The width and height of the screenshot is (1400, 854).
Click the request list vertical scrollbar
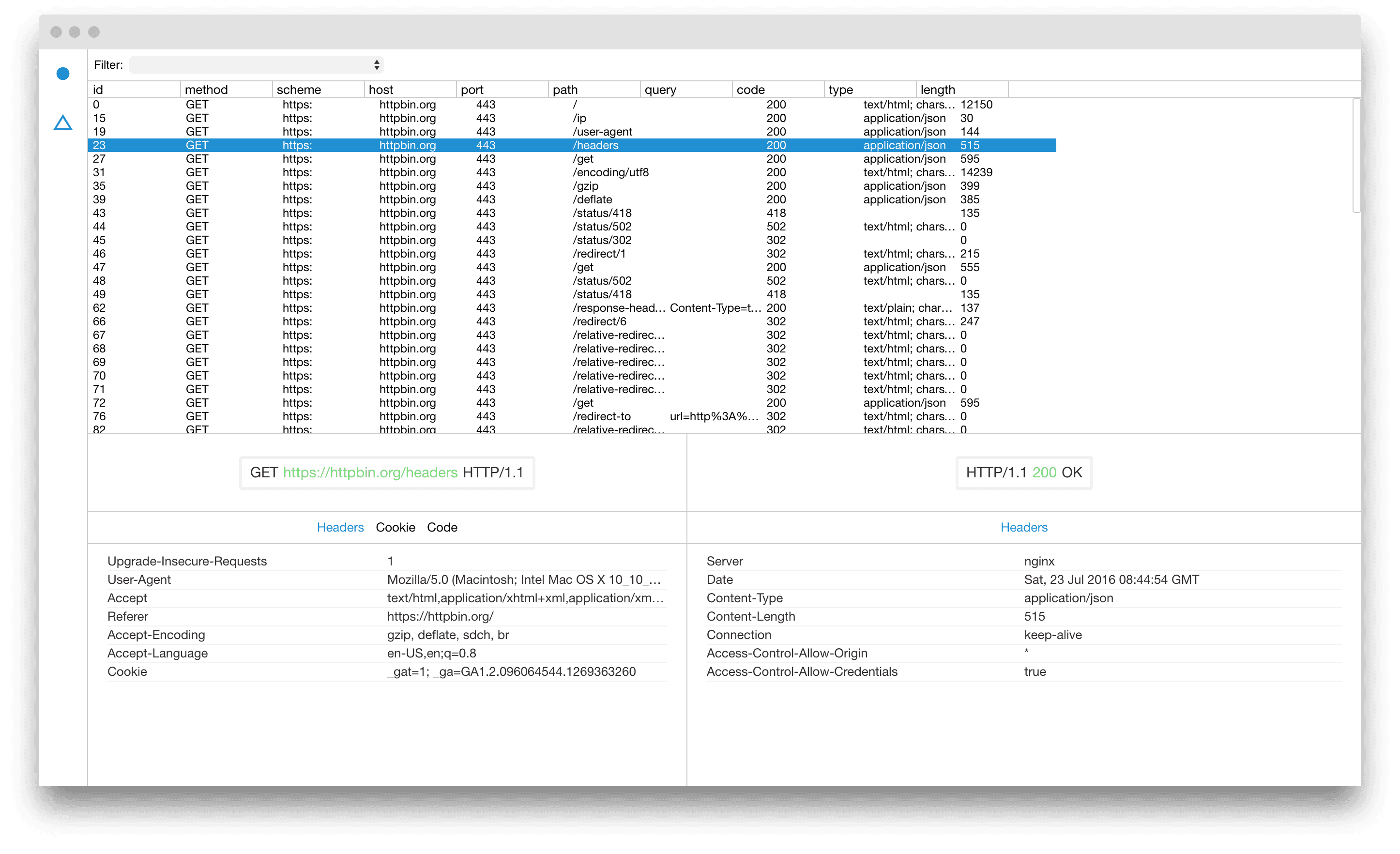click(1356, 156)
